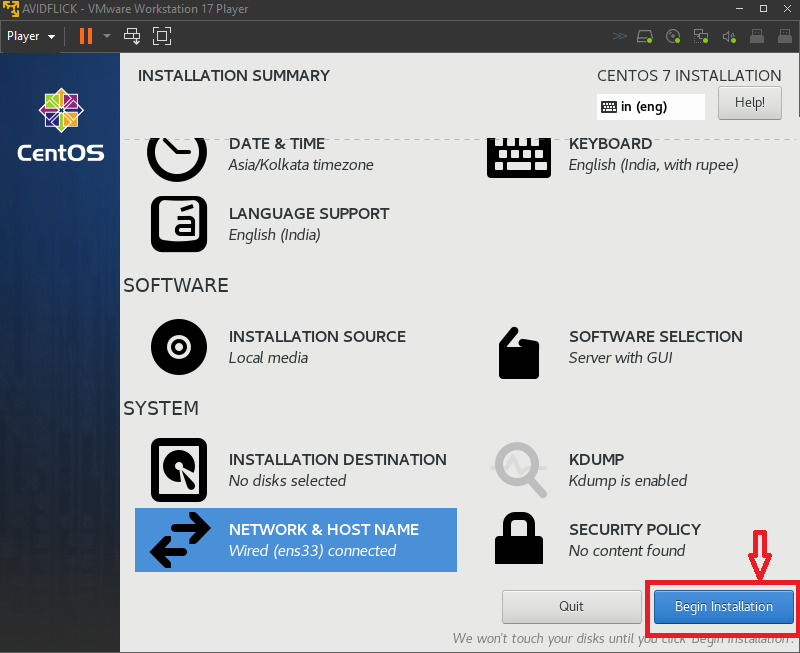
Task: Click the Begin Installation button
Action: [723, 607]
